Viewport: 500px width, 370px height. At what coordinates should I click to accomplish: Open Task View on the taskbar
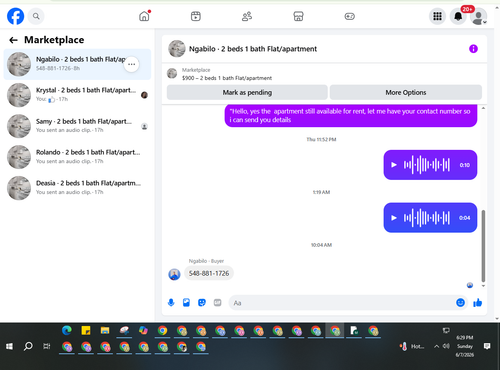47,347
